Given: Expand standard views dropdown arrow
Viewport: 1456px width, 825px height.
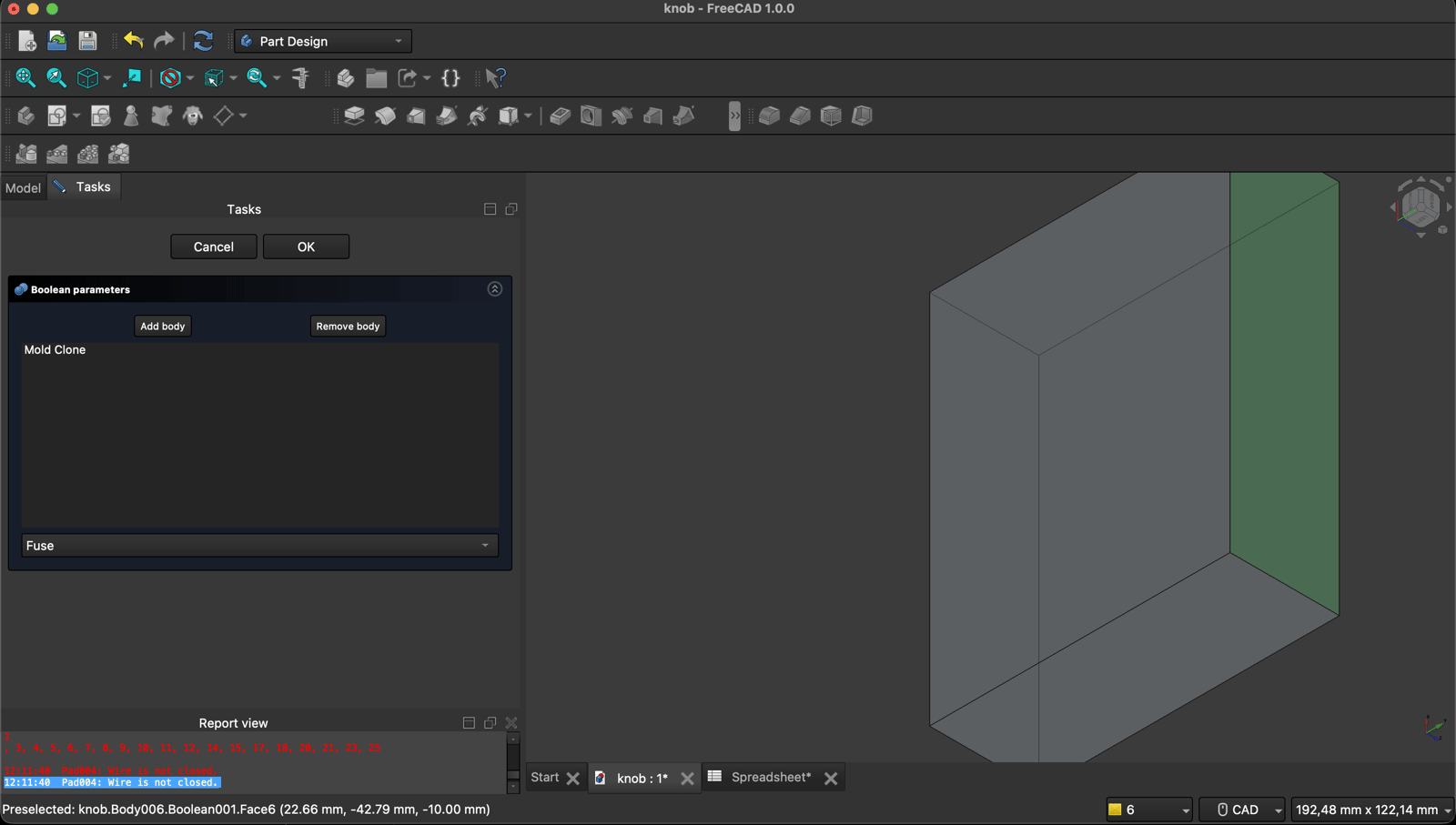Looking at the screenshot, I should tap(107, 78).
